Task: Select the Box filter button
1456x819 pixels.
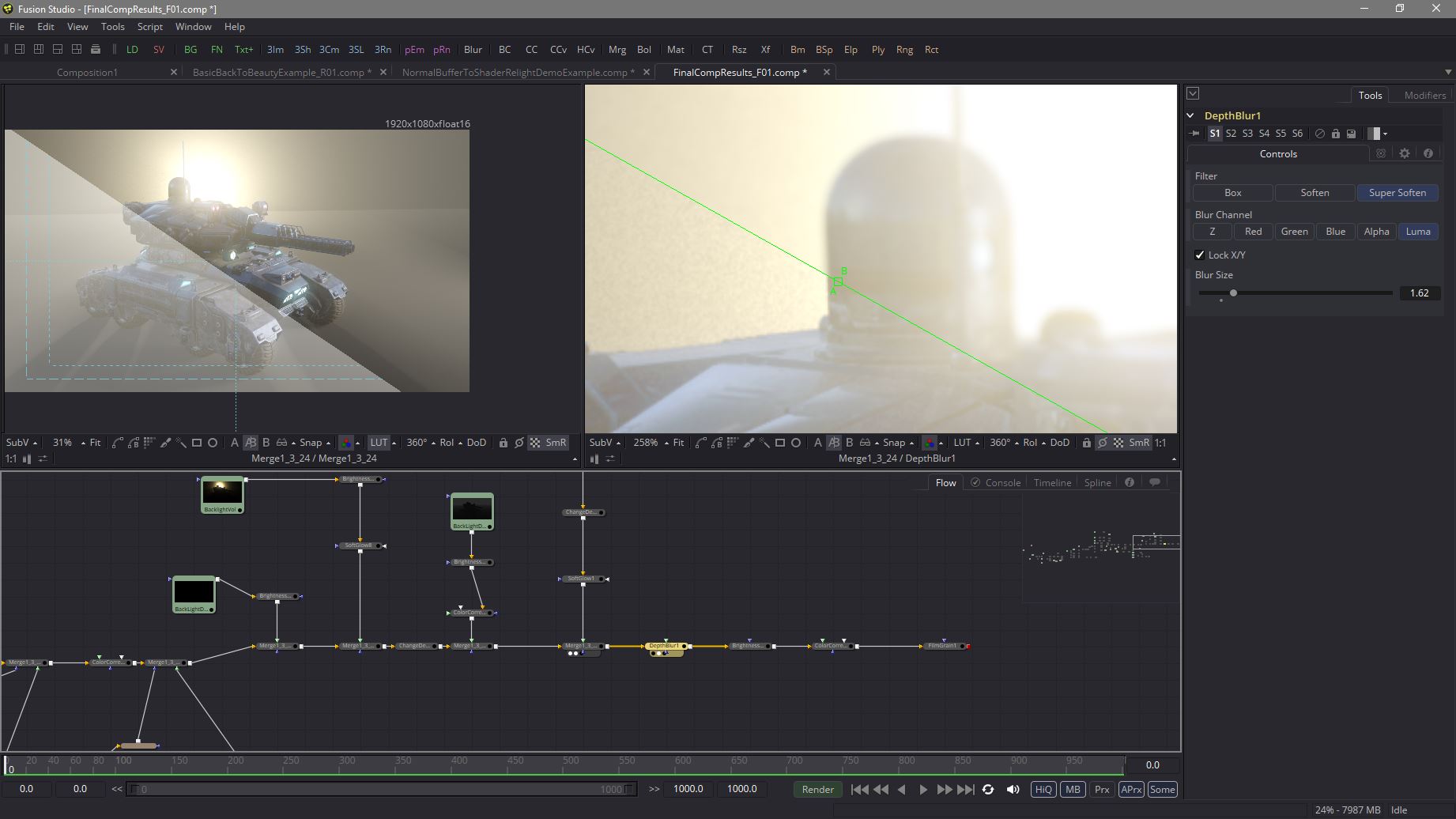Action: 1232,193
